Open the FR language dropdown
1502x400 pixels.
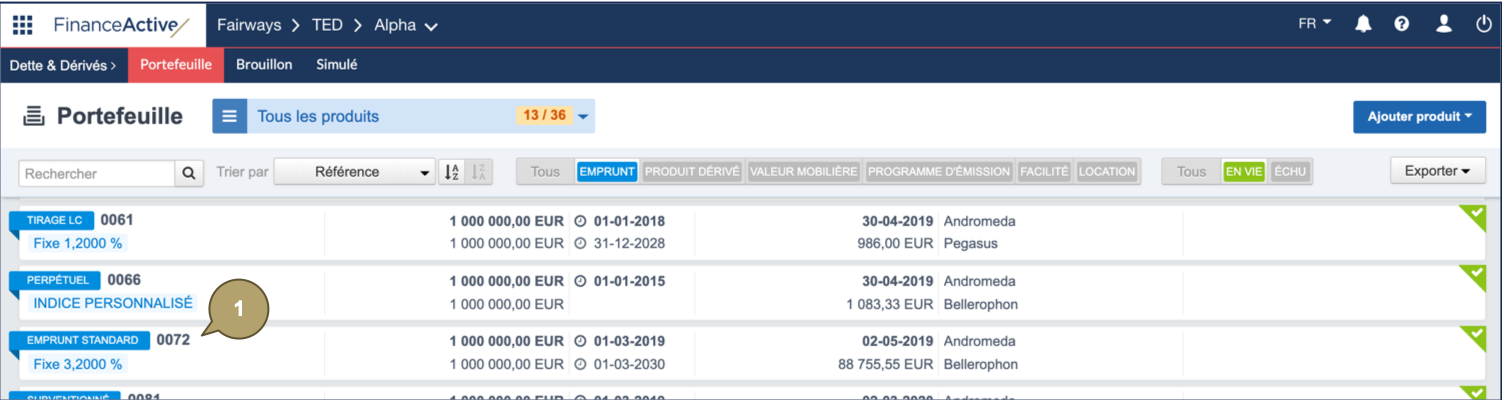[x=1314, y=24]
